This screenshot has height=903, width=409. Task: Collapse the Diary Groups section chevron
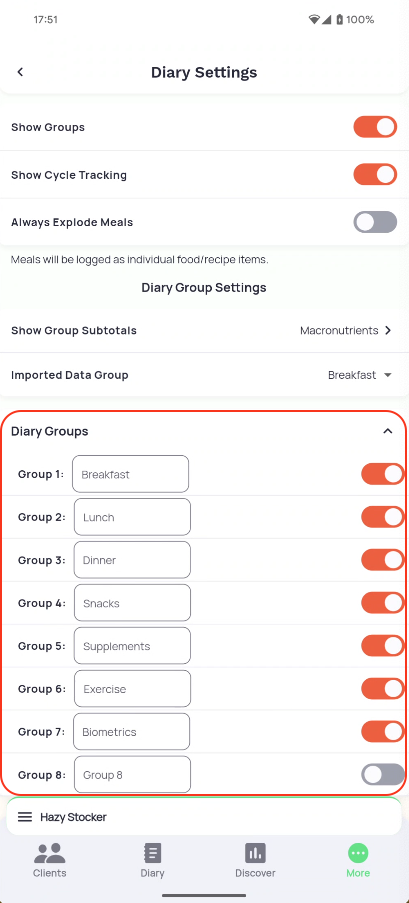pos(388,431)
